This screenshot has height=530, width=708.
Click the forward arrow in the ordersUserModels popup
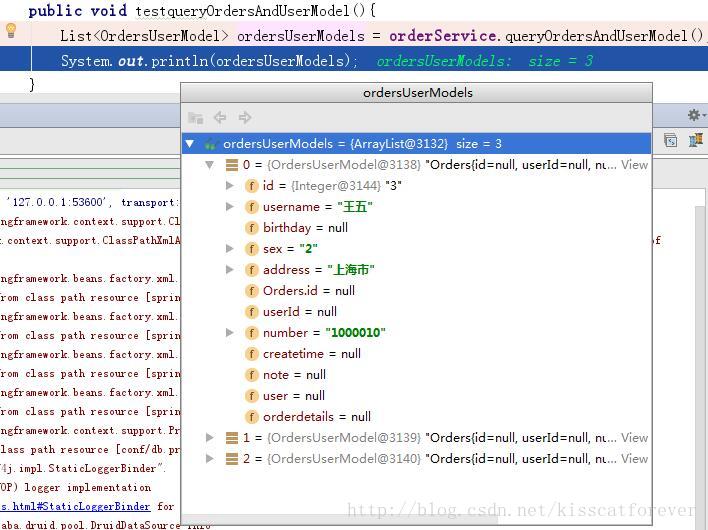pyautogui.click(x=245, y=117)
